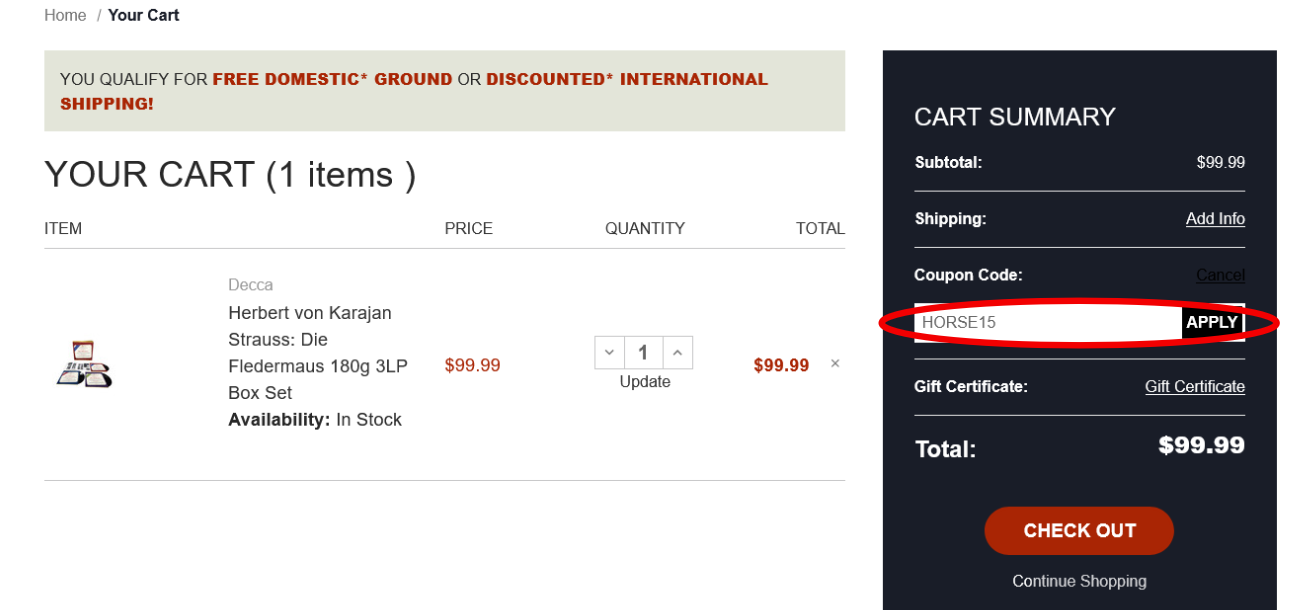This screenshot has height=610, width=1310.
Task: Click the CART SUMMARY heading
Action: [1014, 117]
